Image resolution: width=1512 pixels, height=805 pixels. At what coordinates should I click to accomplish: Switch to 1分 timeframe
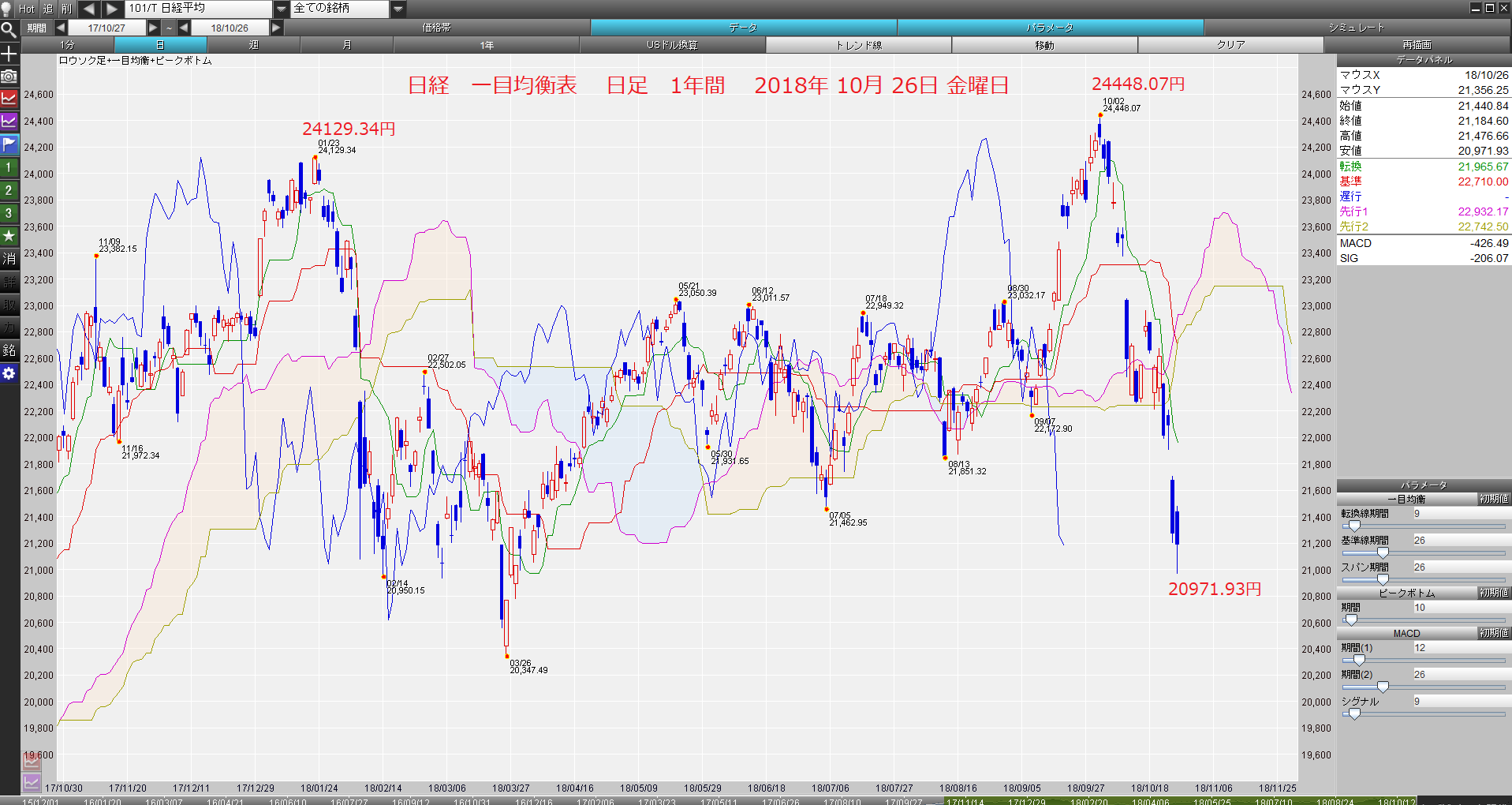(67, 45)
